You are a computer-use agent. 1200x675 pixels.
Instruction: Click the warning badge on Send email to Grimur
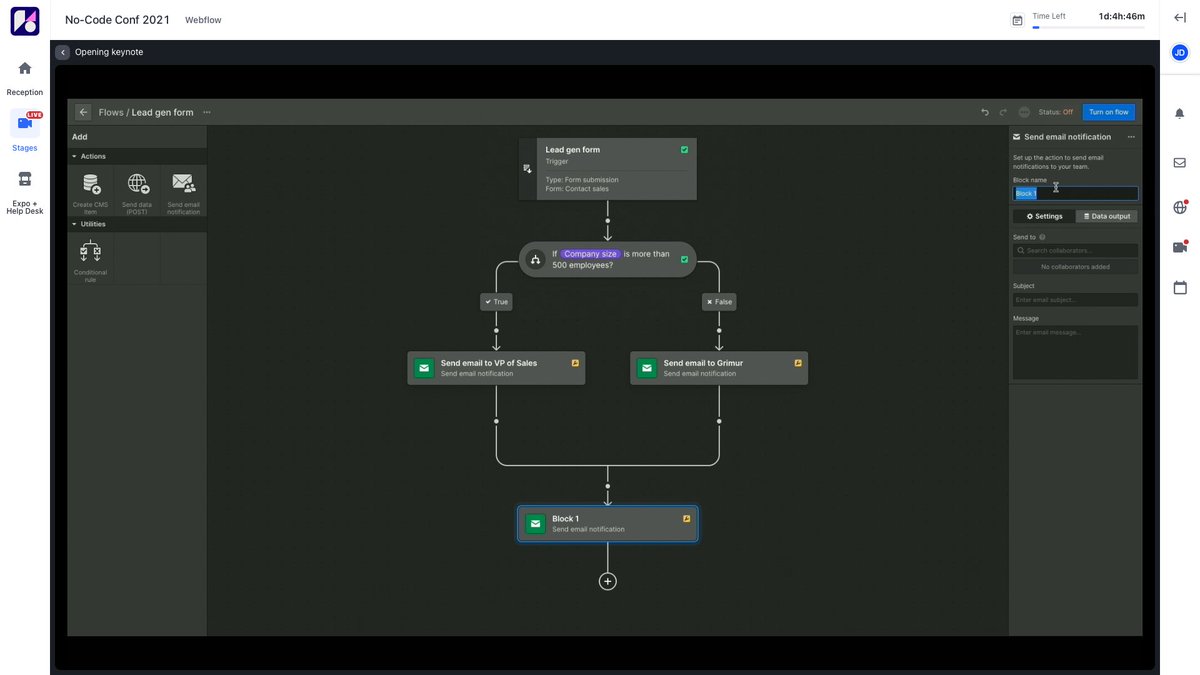click(798, 362)
